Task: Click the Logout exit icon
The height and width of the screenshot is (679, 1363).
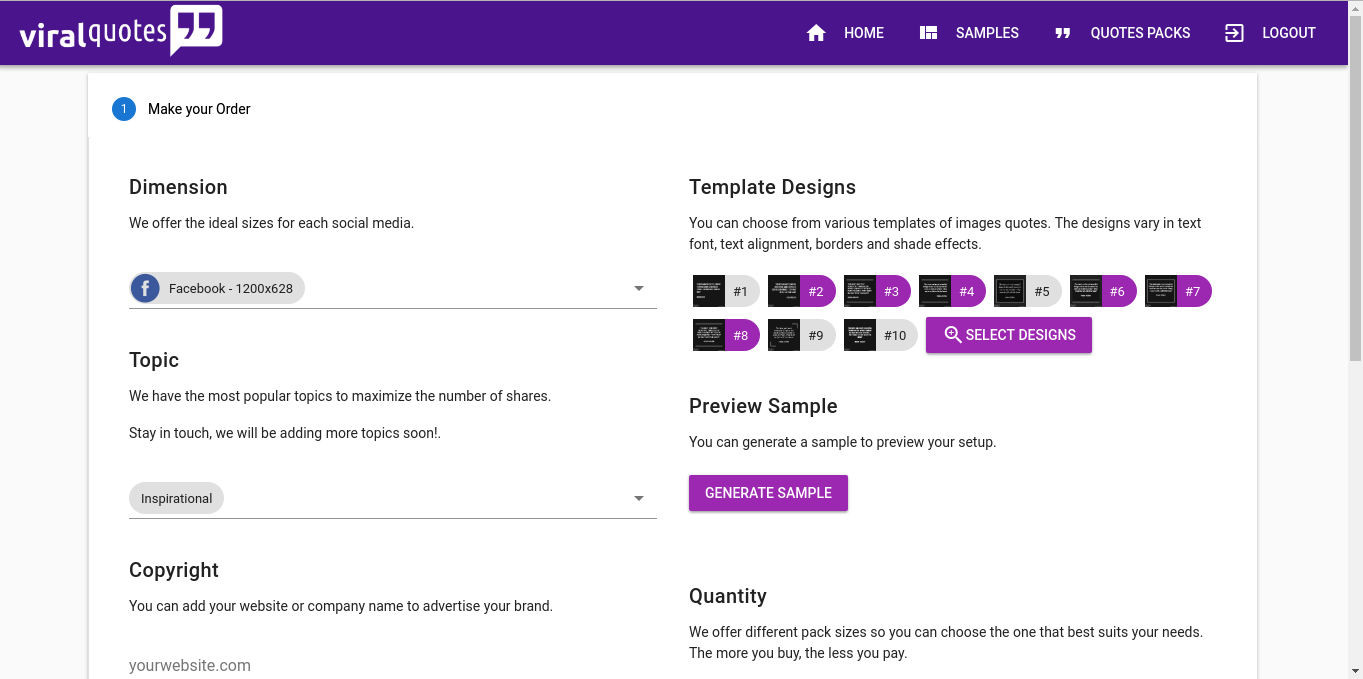Action: coord(1234,33)
